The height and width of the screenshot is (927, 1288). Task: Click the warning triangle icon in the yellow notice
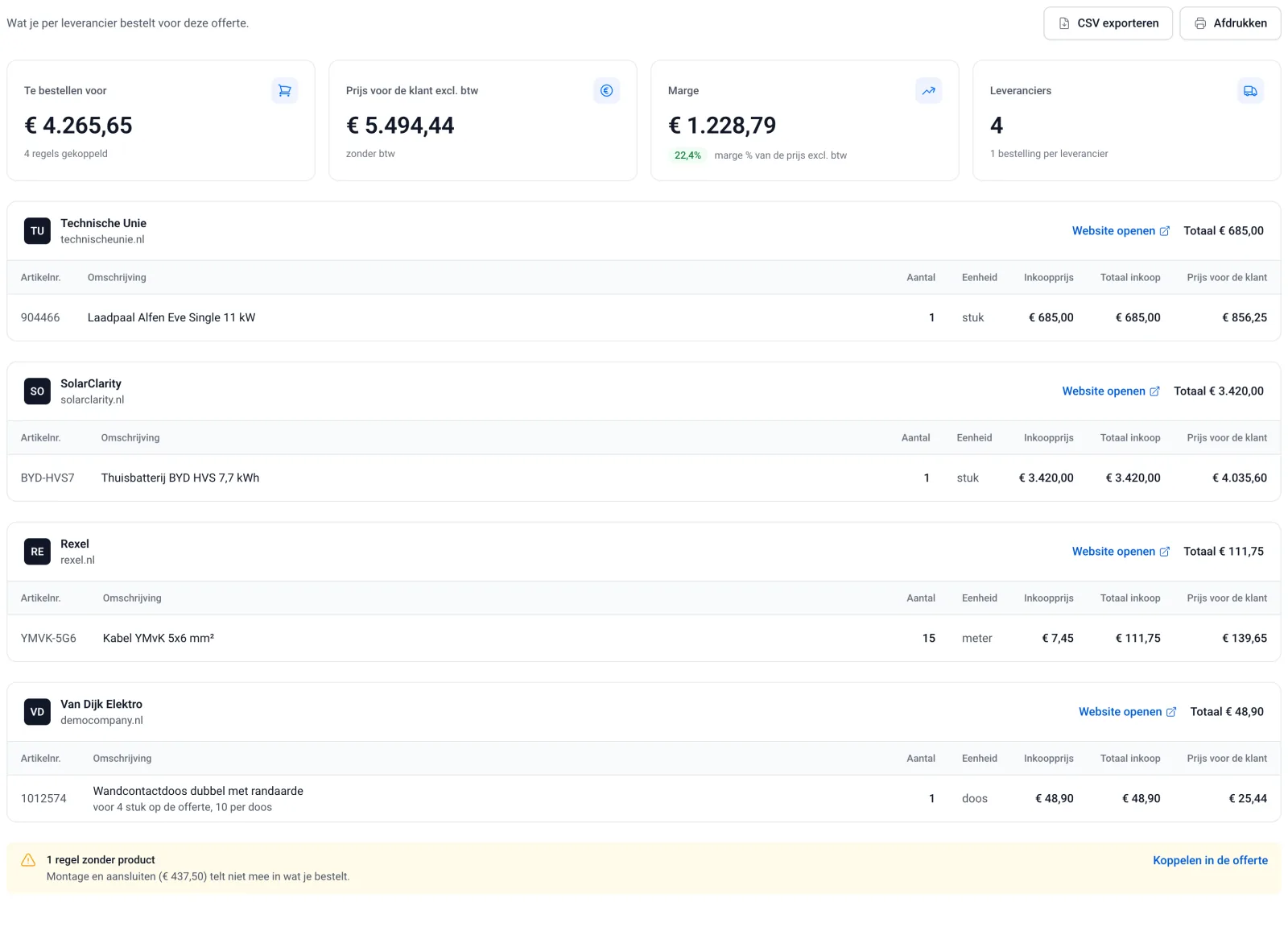pyautogui.click(x=28, y=860)
